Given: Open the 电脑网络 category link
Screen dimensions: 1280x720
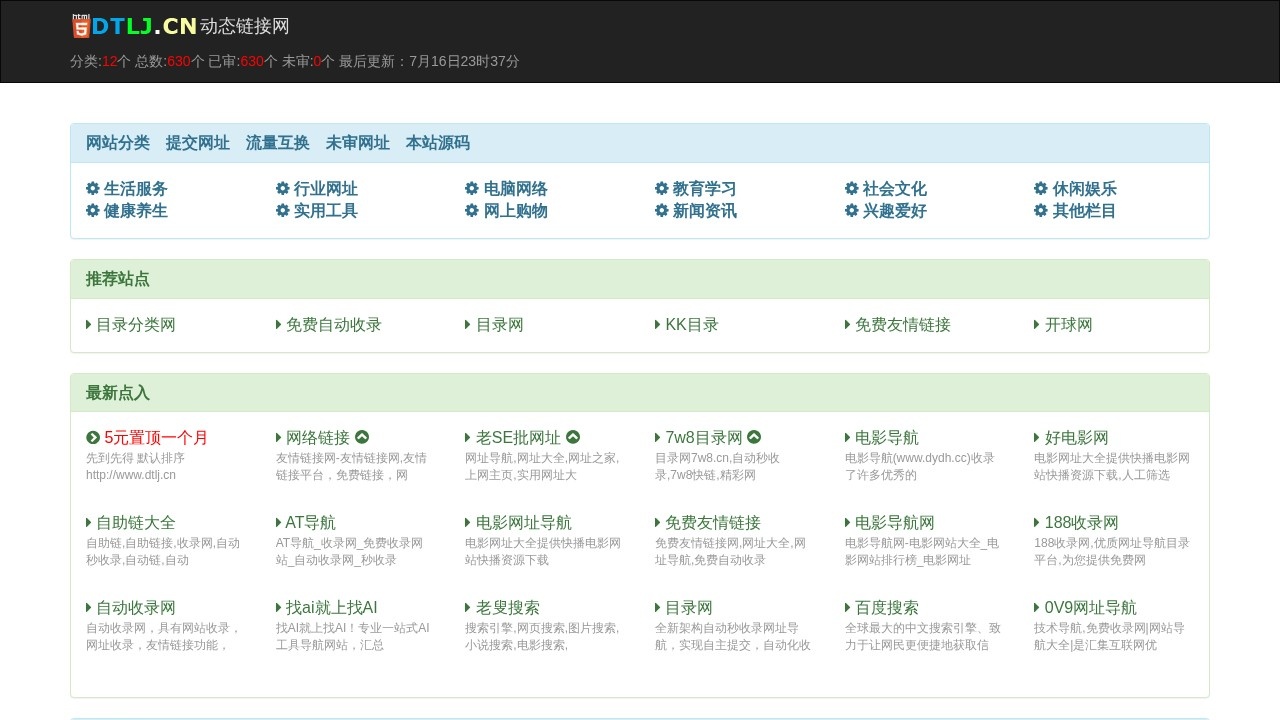Looking at the screenshot, I should tap(516, 188).
